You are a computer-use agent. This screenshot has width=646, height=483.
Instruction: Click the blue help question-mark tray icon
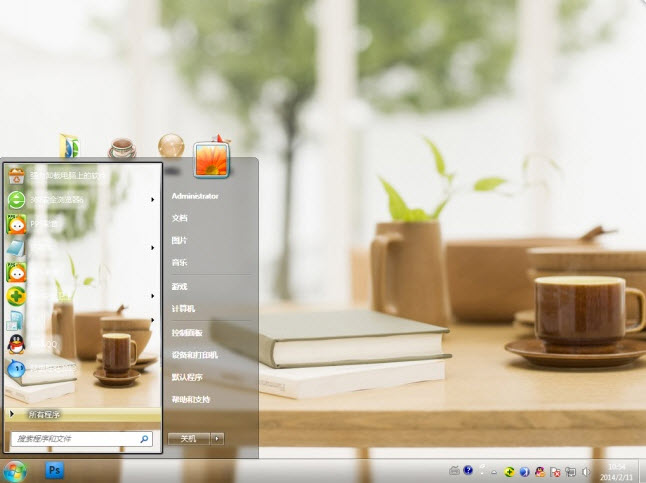[468, 470]
